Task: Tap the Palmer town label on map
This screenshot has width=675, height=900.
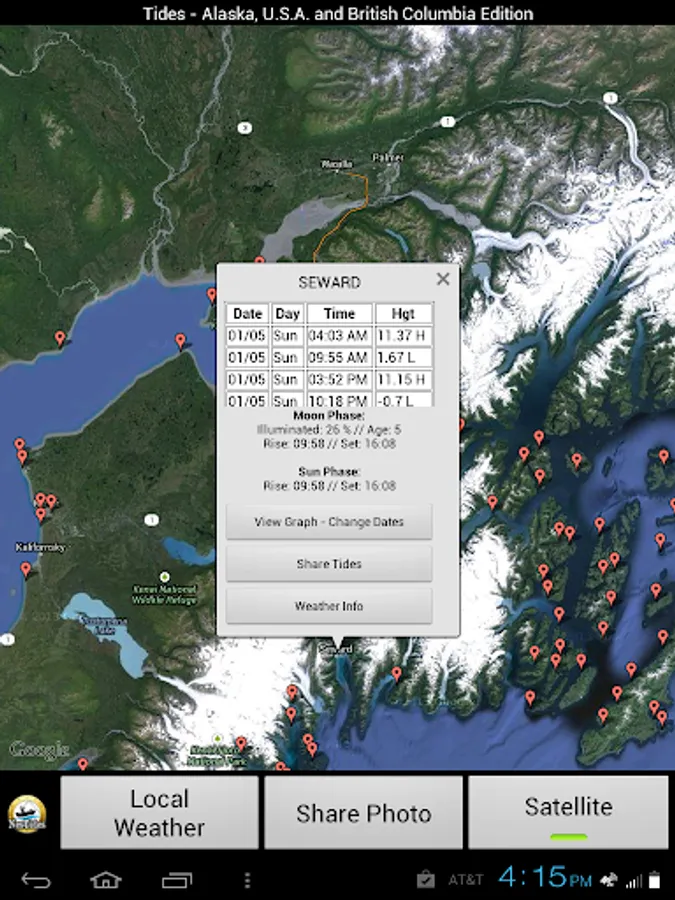Action: click(388, 157)
